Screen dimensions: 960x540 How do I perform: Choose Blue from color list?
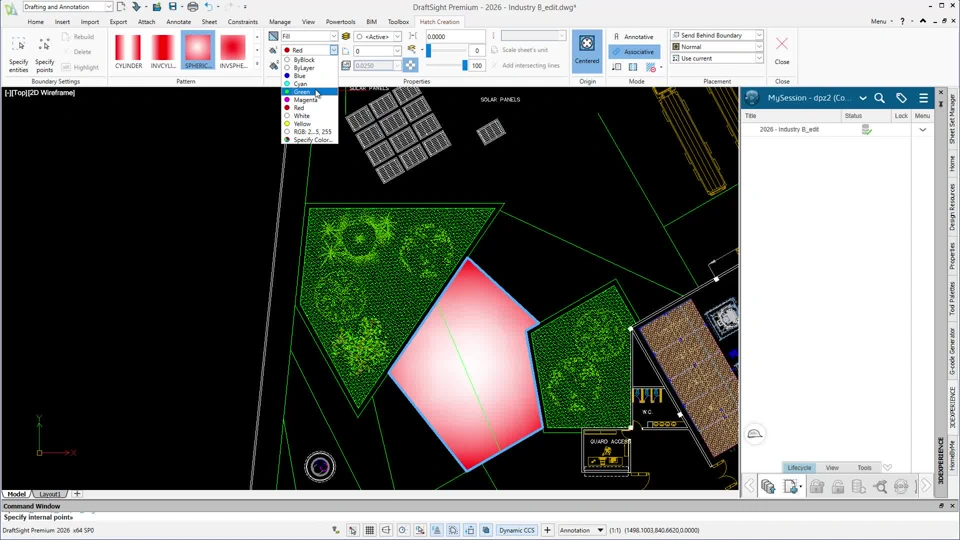click(309, 76)
